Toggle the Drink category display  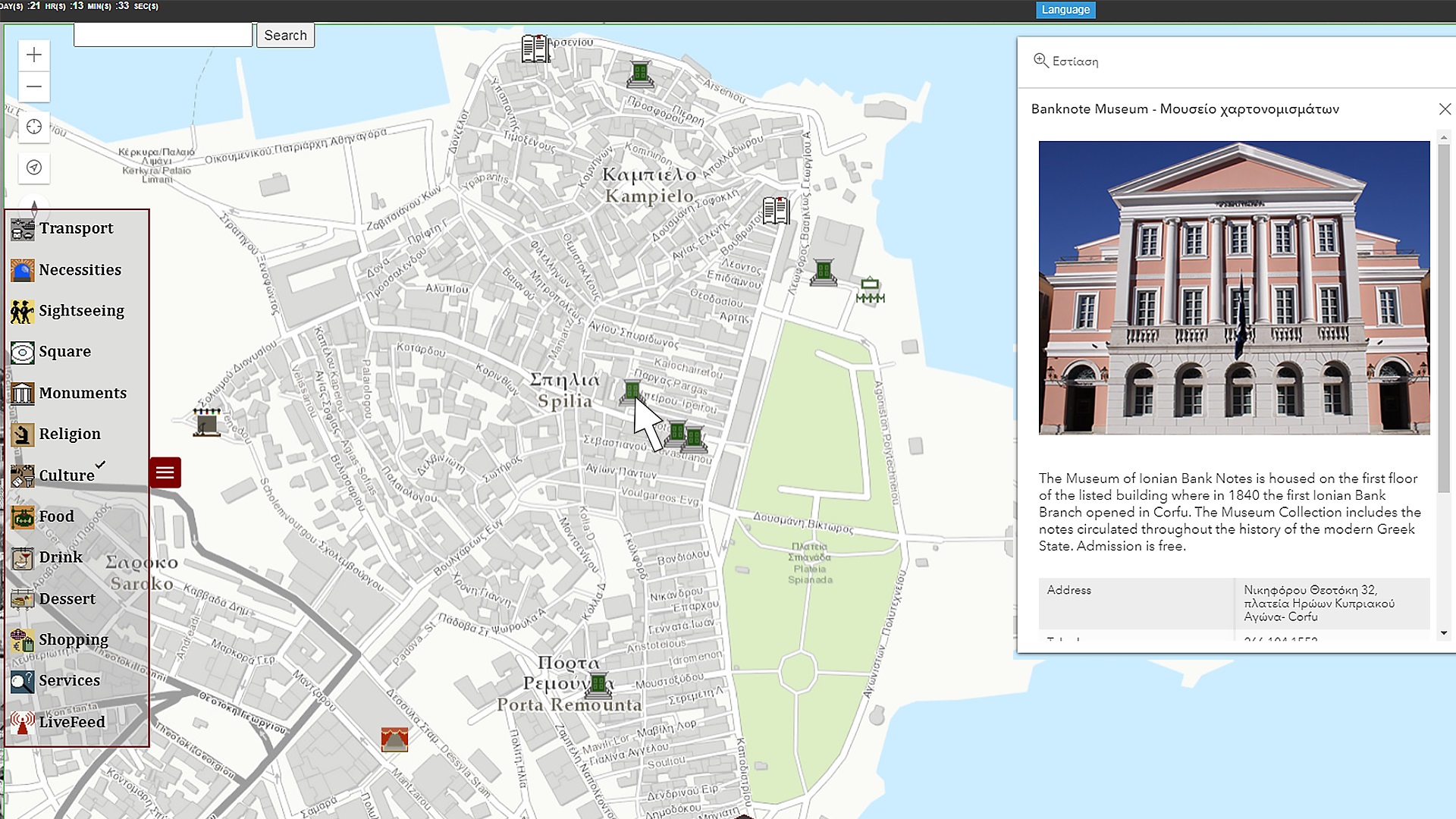click(x=60, y=557)
